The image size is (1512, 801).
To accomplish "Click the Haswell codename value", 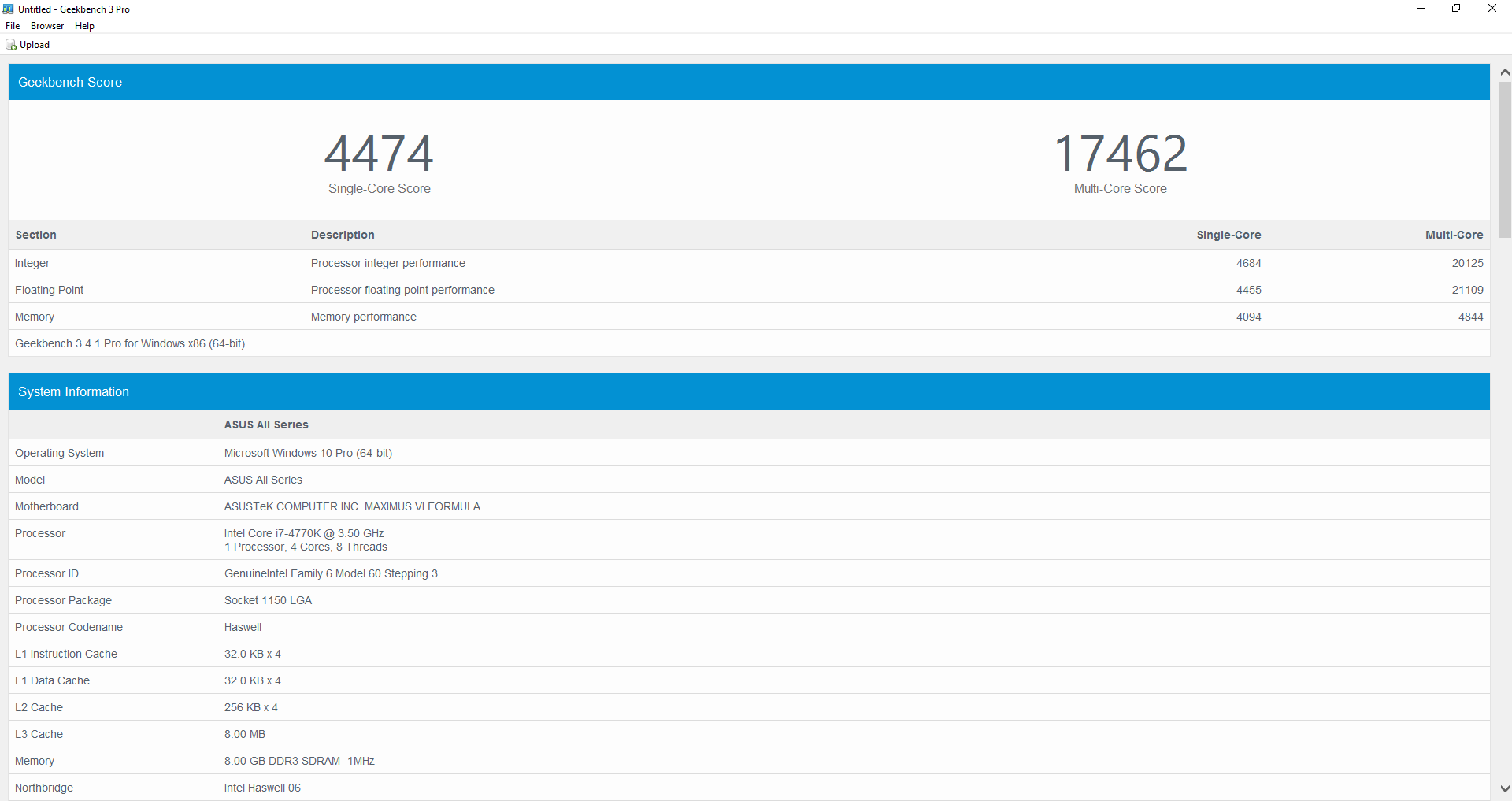I will 243,627.
